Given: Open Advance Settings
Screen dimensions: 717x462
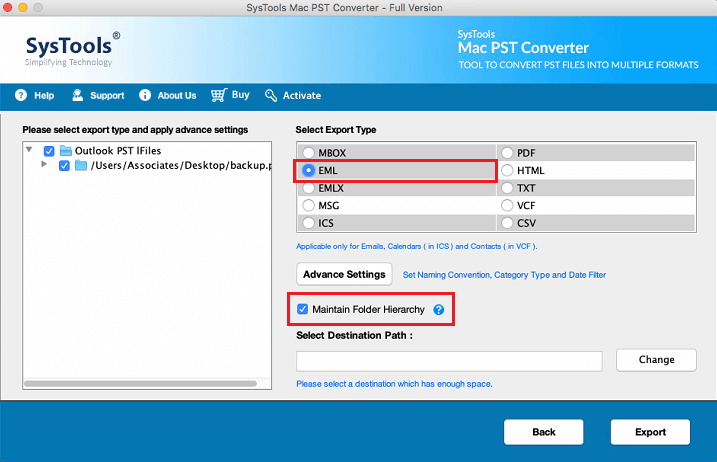Looking at the screenshot, I should pos(344,274).
